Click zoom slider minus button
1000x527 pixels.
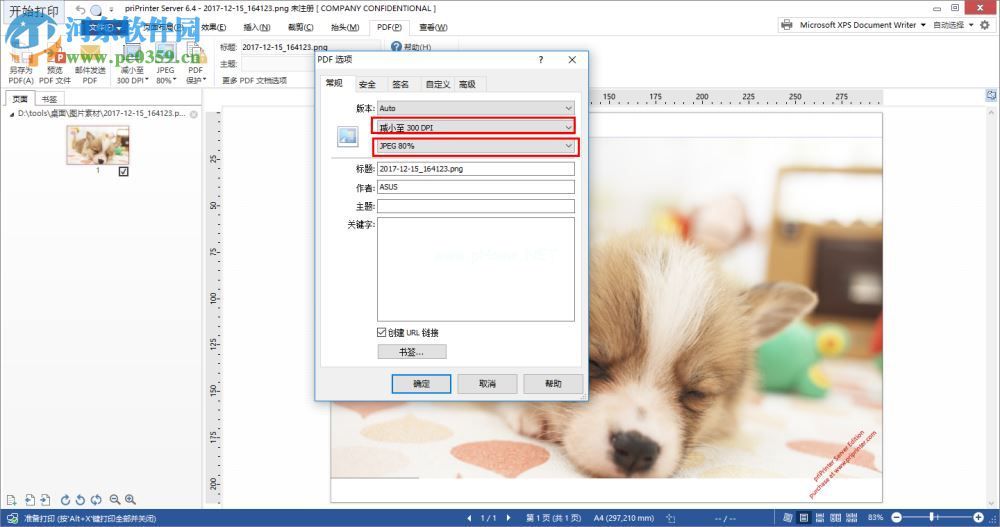896,517
